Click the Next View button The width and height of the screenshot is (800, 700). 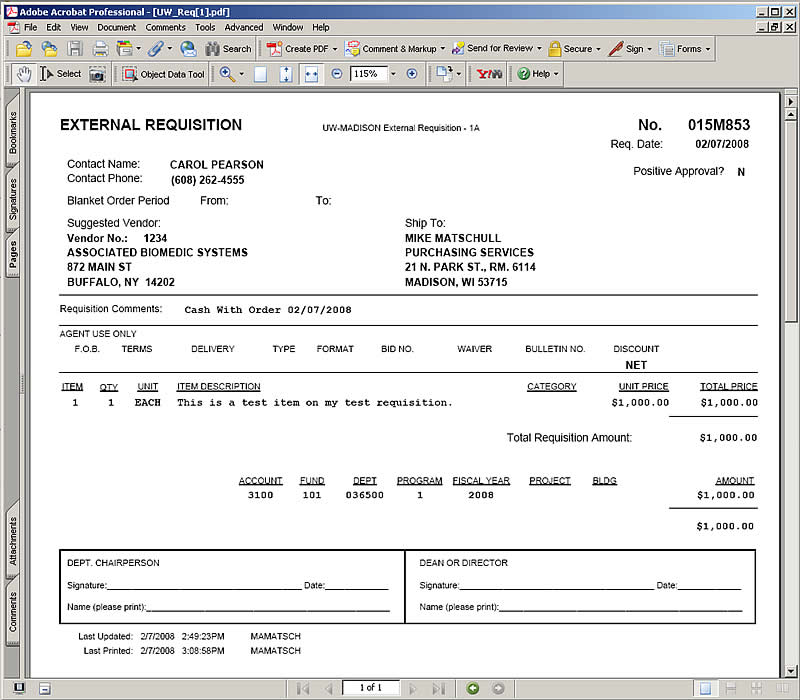(x=498, y=689)
